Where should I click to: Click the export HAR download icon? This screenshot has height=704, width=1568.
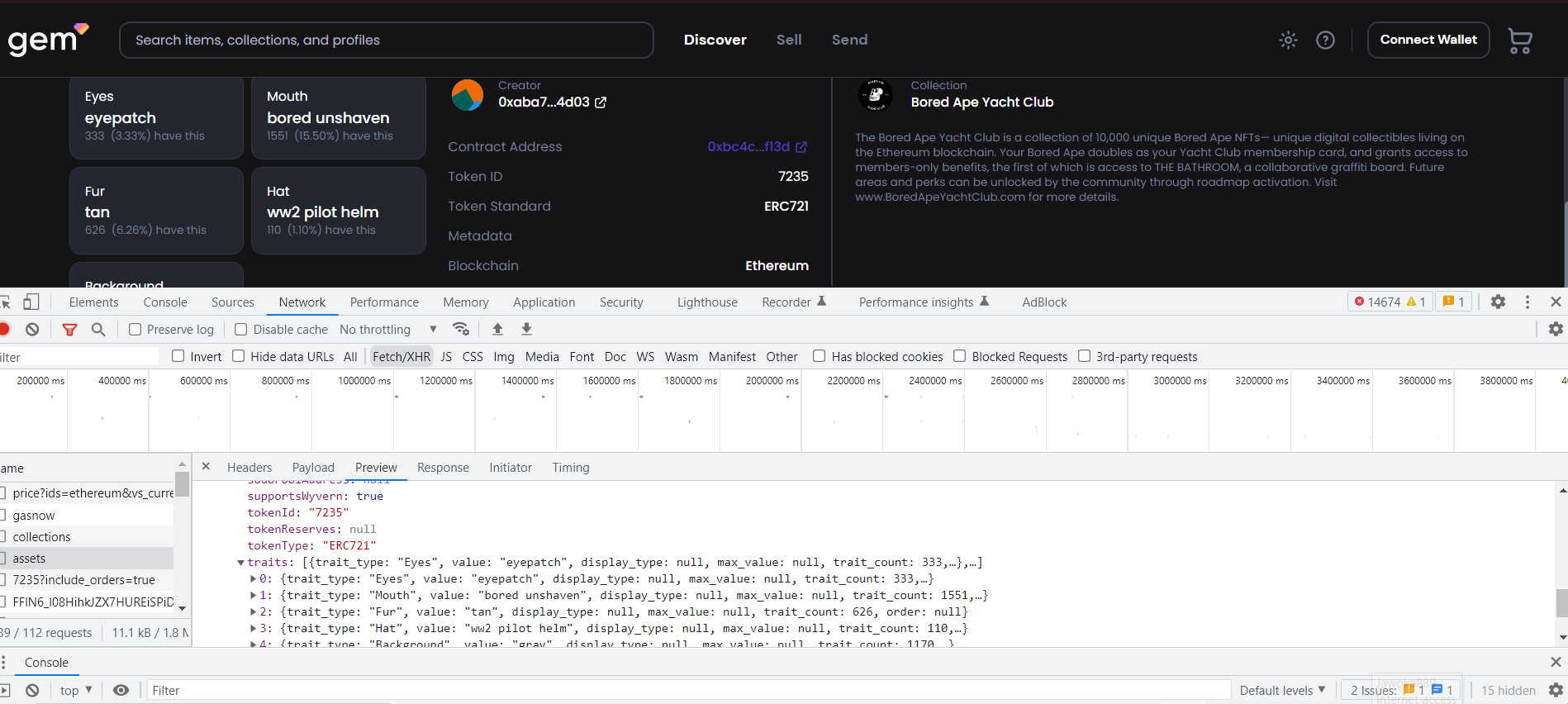click(x=526, y=329)
